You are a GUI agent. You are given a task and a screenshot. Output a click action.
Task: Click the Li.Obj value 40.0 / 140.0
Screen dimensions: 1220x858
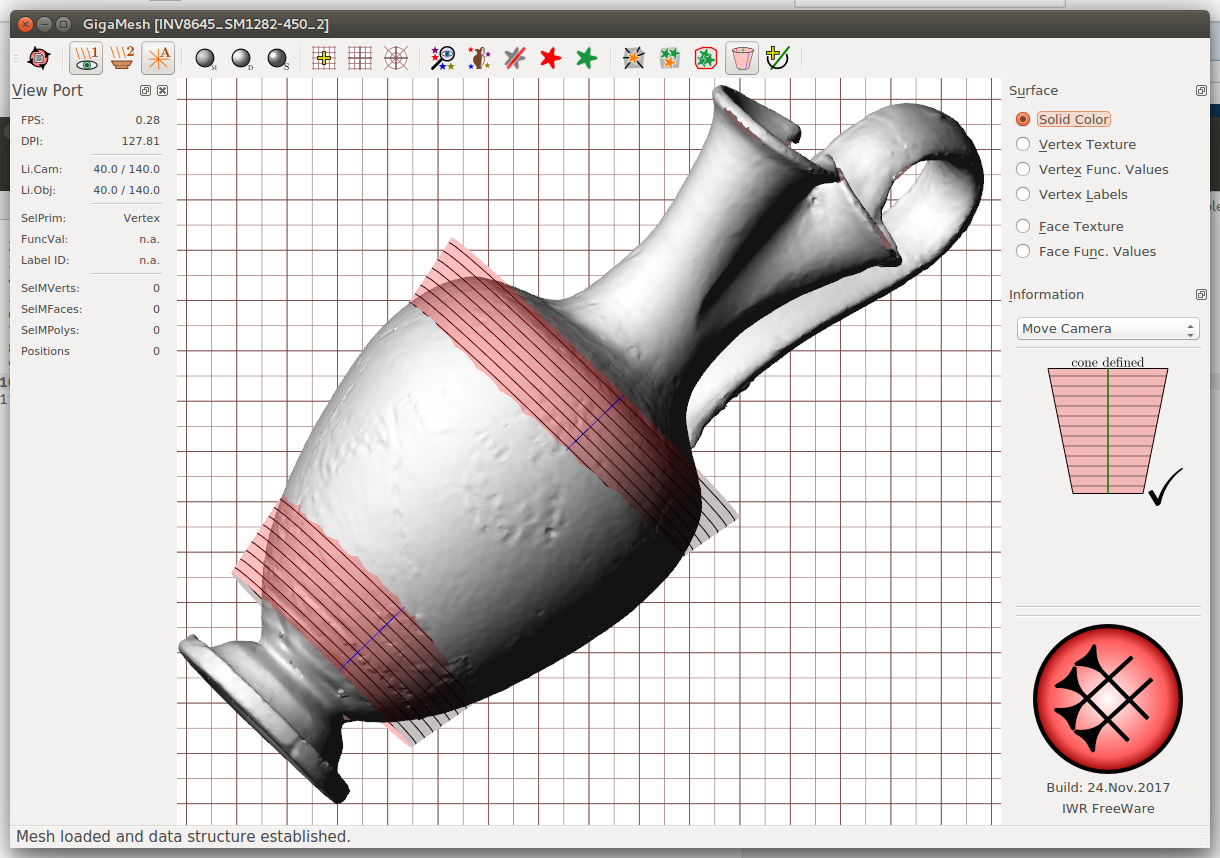click(x=126, y=190)
